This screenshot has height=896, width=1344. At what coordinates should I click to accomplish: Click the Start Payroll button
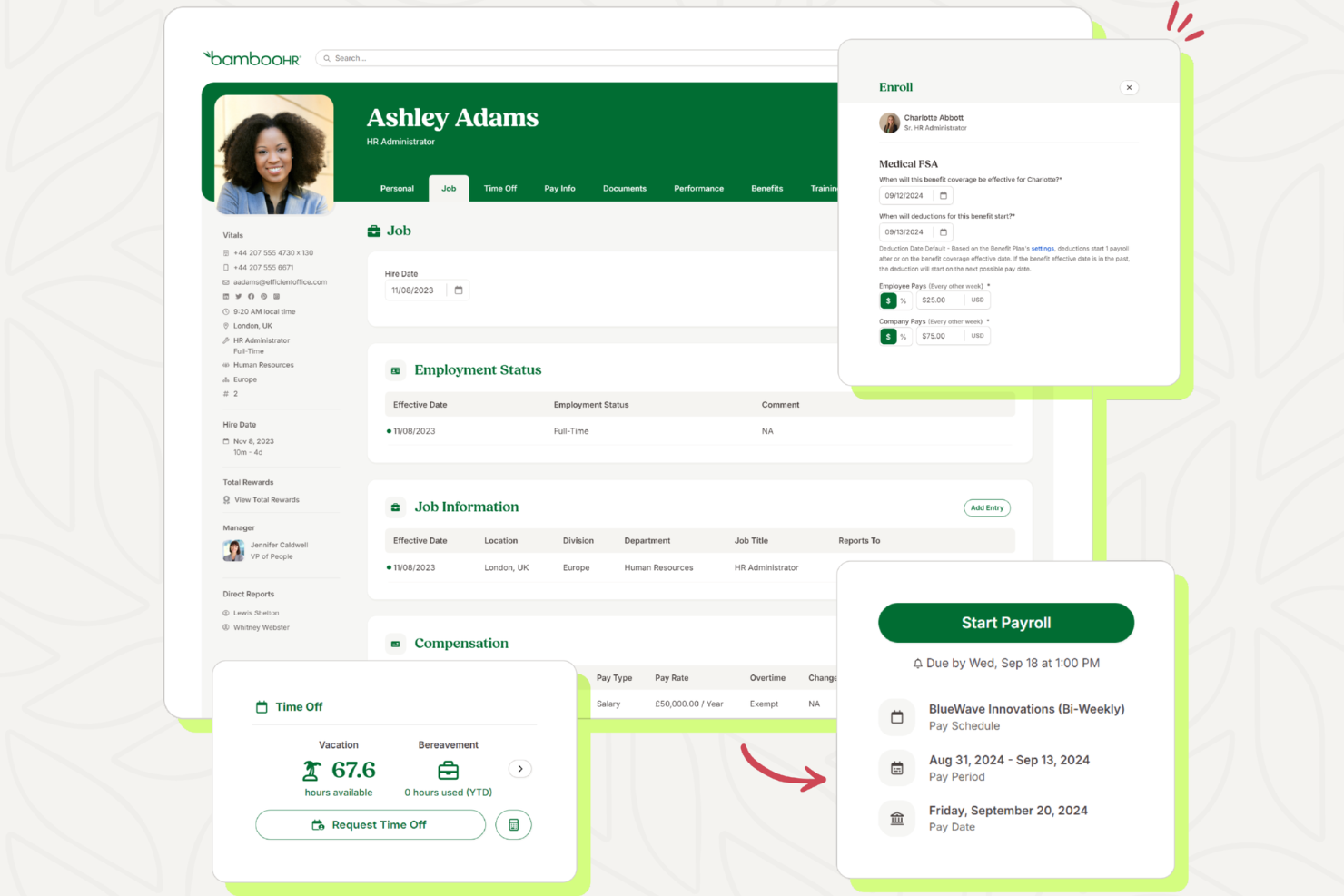coord(1006,623)
